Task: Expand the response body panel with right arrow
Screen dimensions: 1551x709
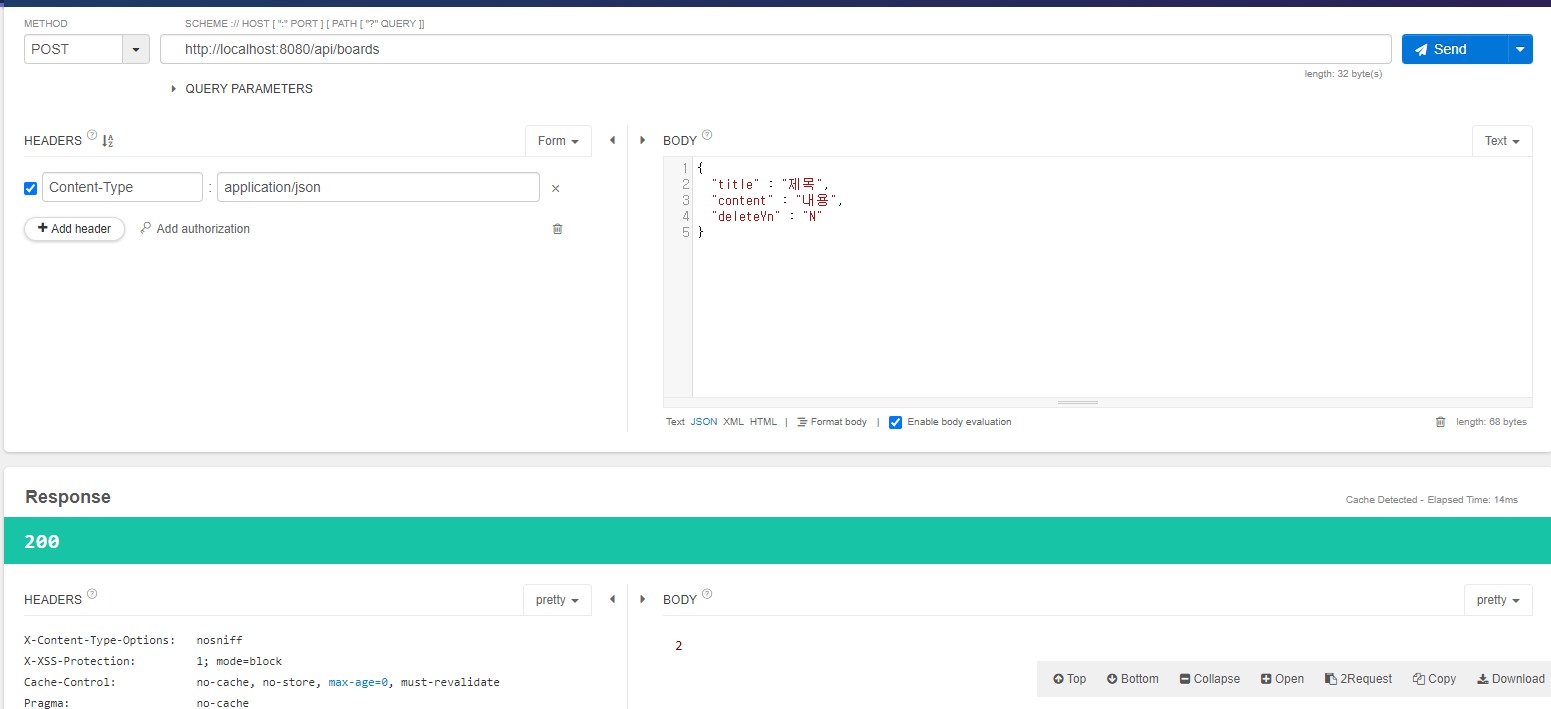Action: (642, 599)
